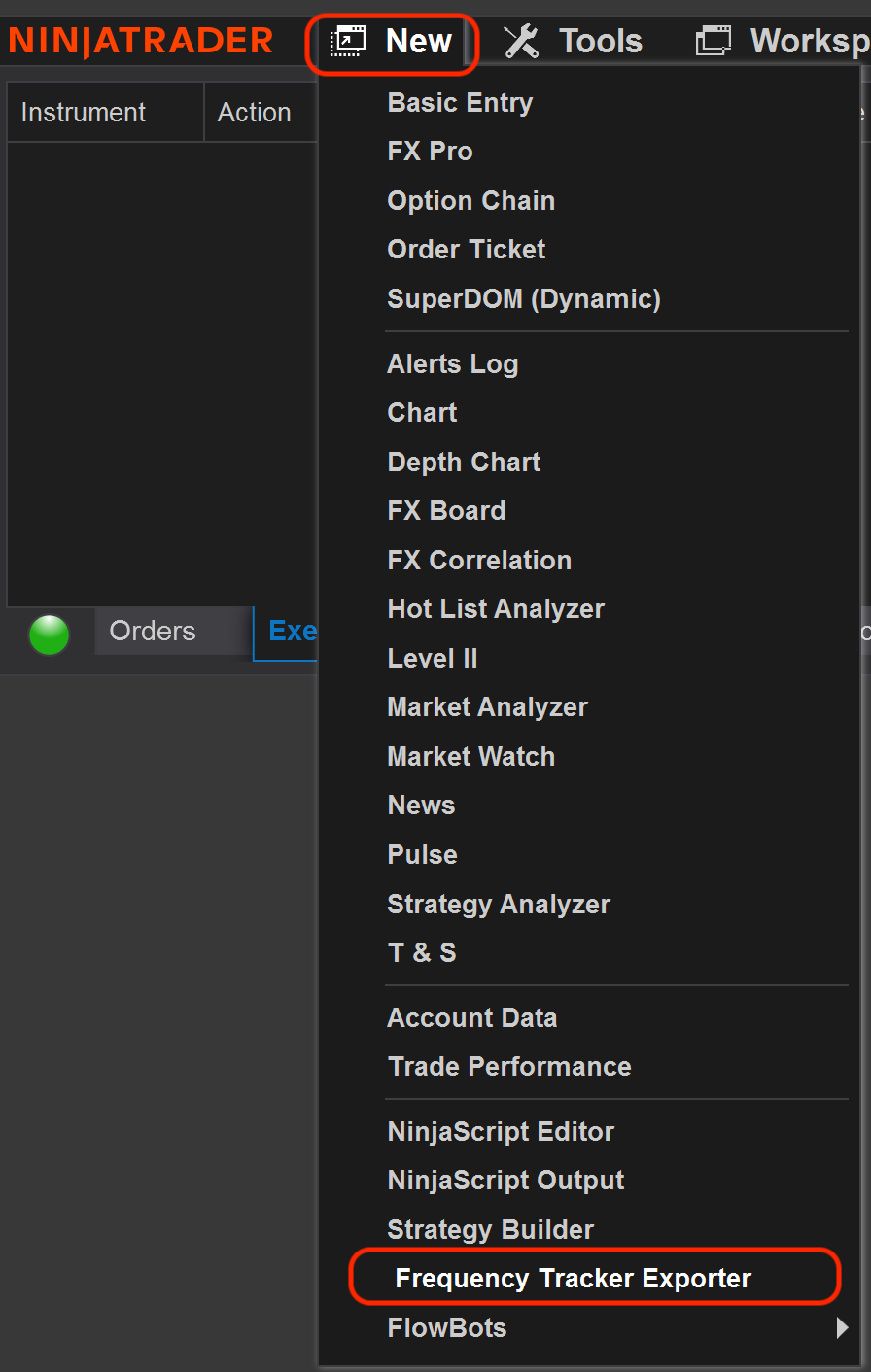The image size is (871, 1372).
Task: Open NinjaScript Output window
Action: point(505,1181)
